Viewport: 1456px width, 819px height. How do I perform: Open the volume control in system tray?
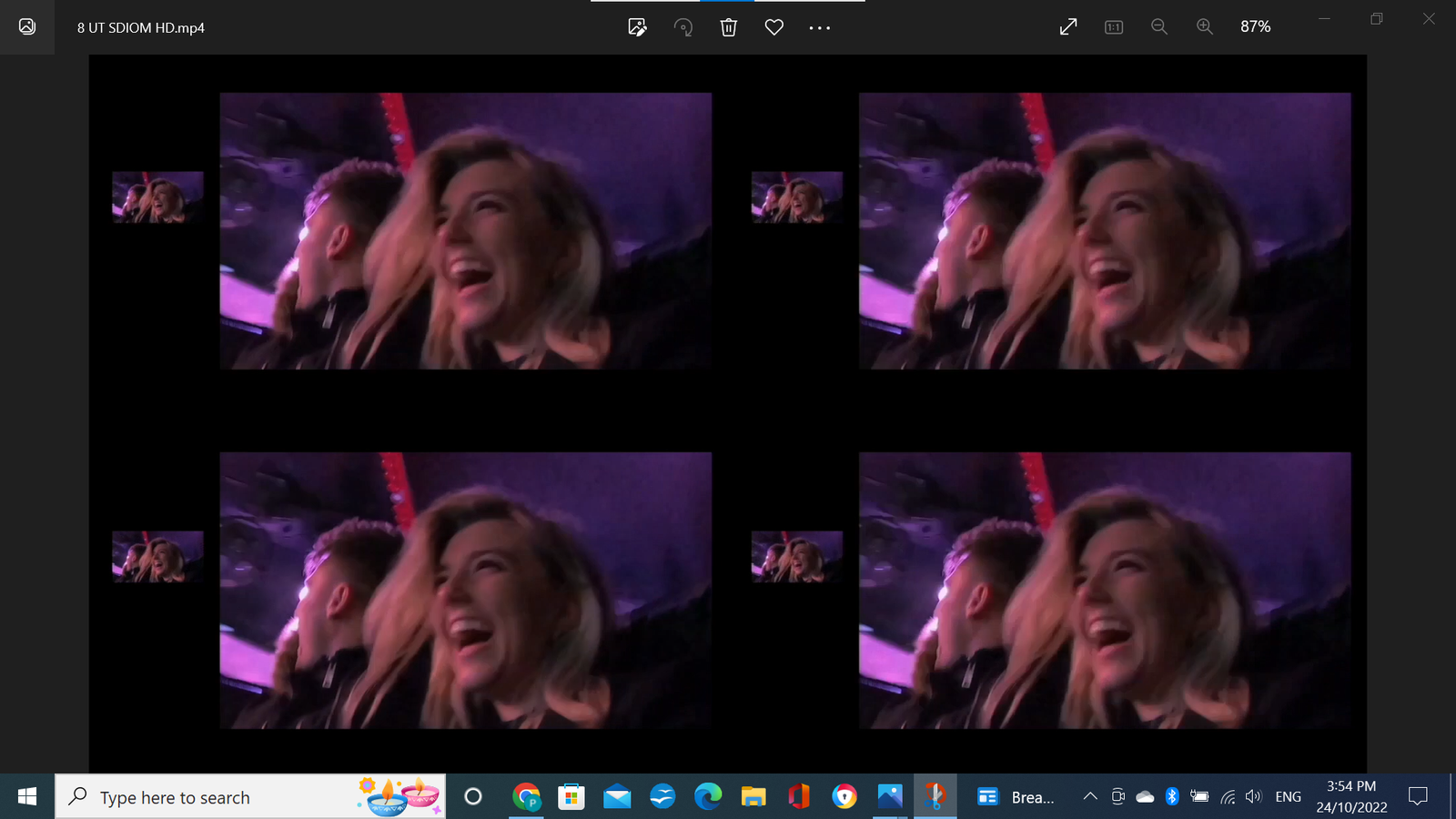[1254, 797]
